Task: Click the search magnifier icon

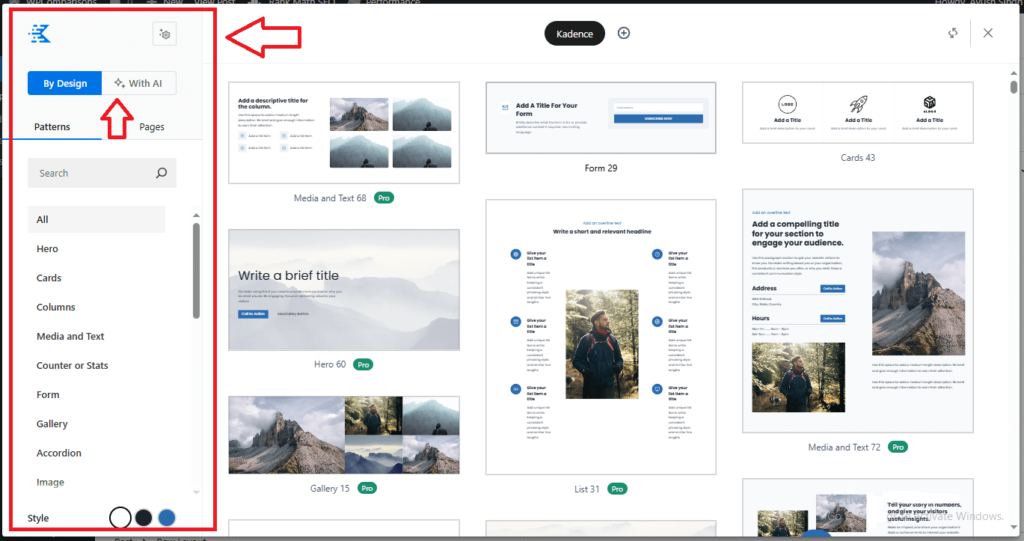Action: click(x=162, y=173)
